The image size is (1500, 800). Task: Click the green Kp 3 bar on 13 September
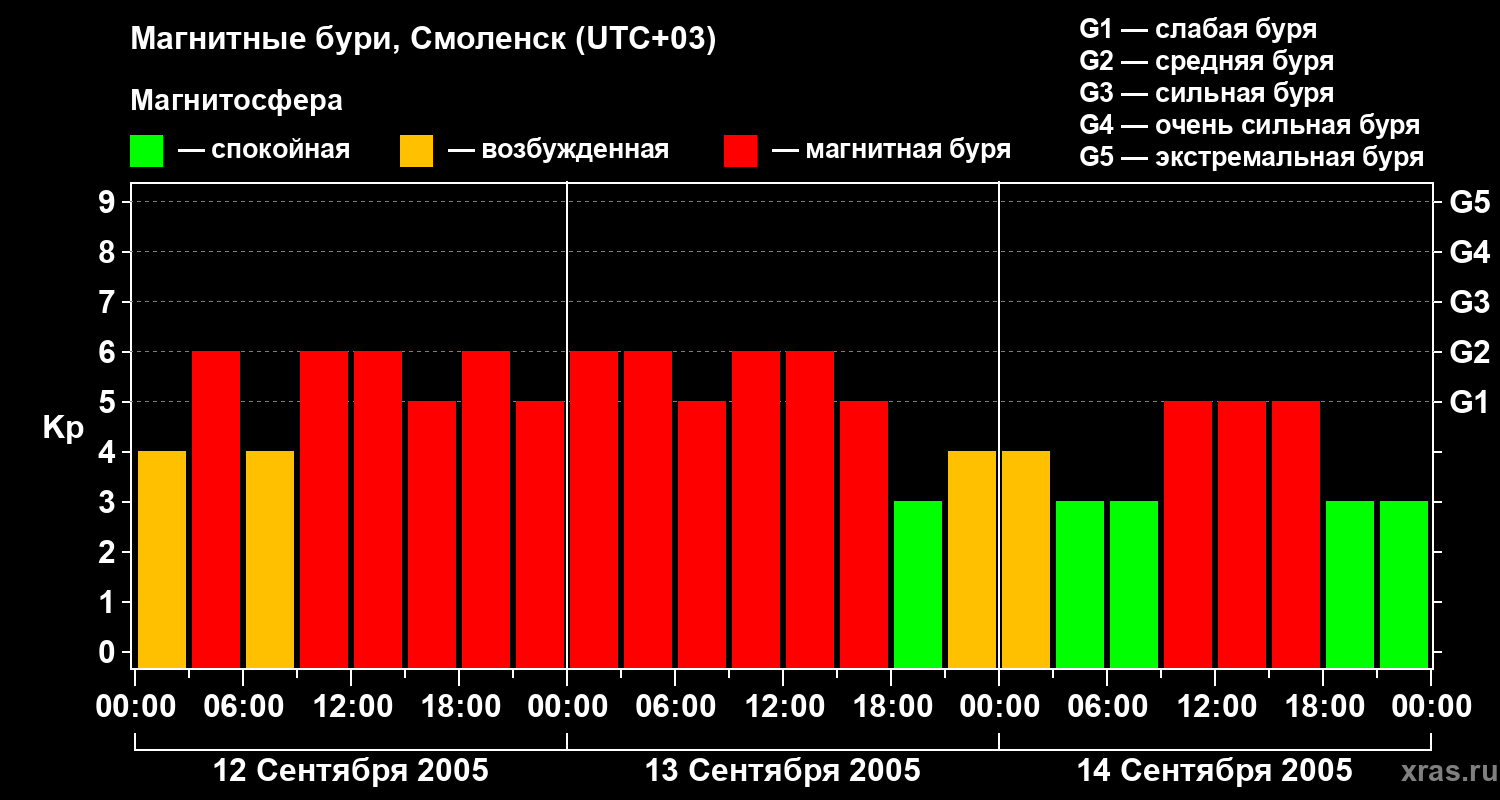[x=918, y=584]
